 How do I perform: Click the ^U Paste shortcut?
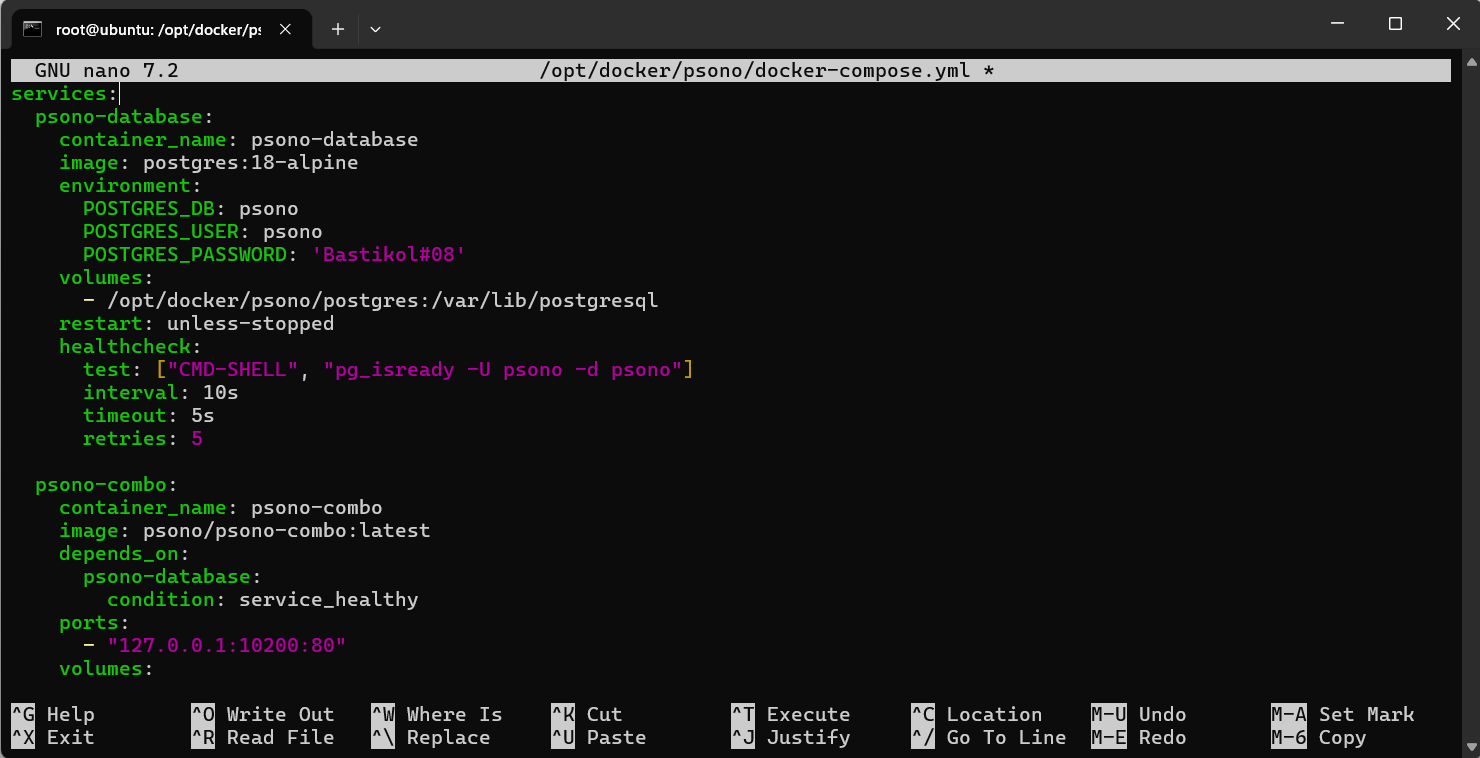coord(598,738)
